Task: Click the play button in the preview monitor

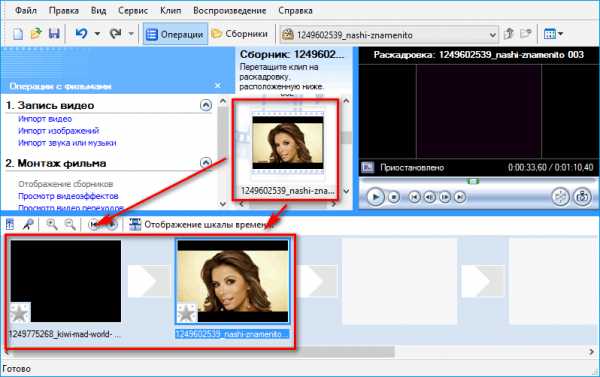Action: [375, 197]
